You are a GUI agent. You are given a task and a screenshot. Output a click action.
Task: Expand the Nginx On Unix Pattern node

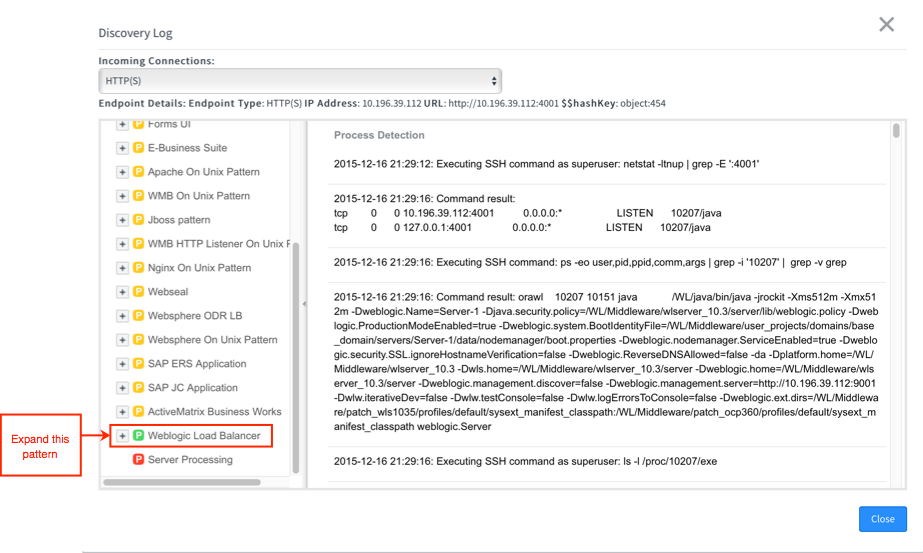(122, 268)
